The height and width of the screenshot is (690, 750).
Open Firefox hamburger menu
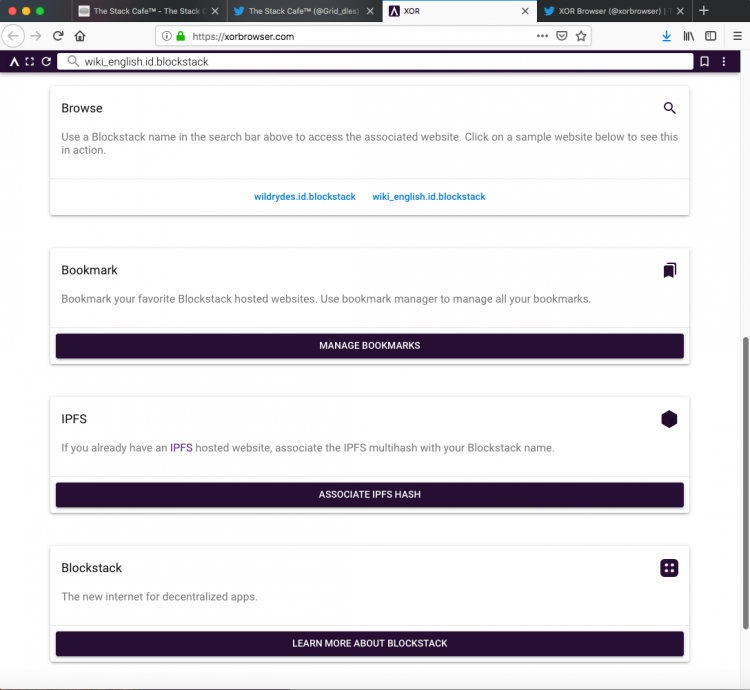tap(737, 36)
